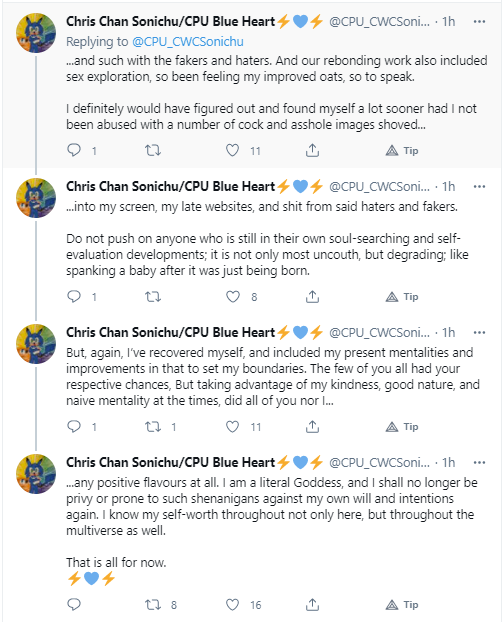Image resolution: width=504 pixels, height=622 pixels.
Task: Share the first tweet in the thread
Action: (312, 150)
